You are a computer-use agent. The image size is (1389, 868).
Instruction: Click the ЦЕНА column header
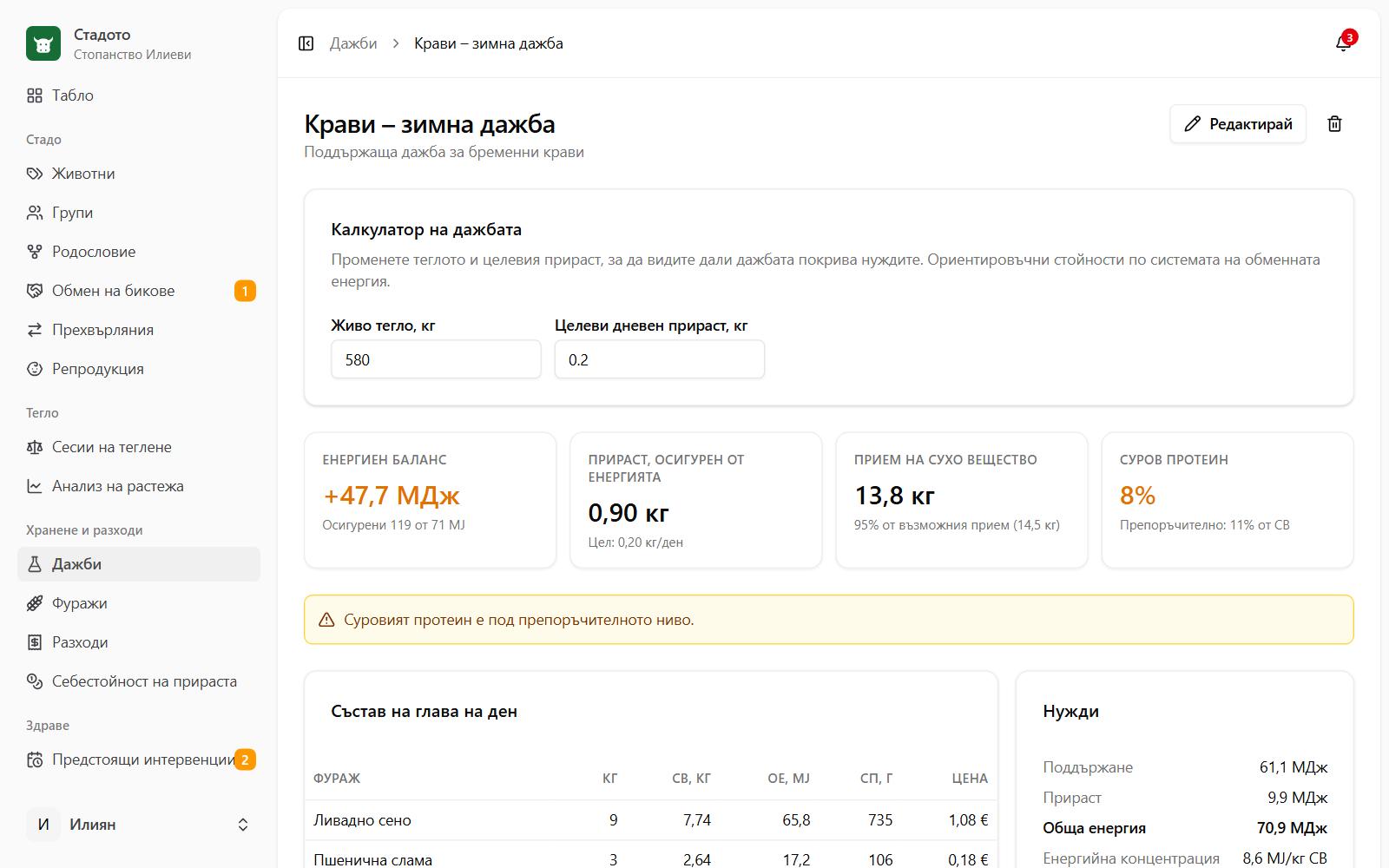[x=970, y=779]
